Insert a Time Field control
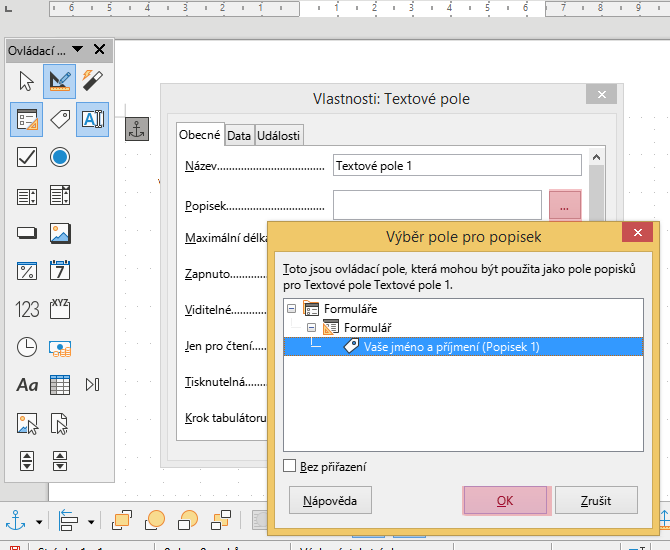The width and height of the screenshot is (670, 550). click(x=26, y=347)
